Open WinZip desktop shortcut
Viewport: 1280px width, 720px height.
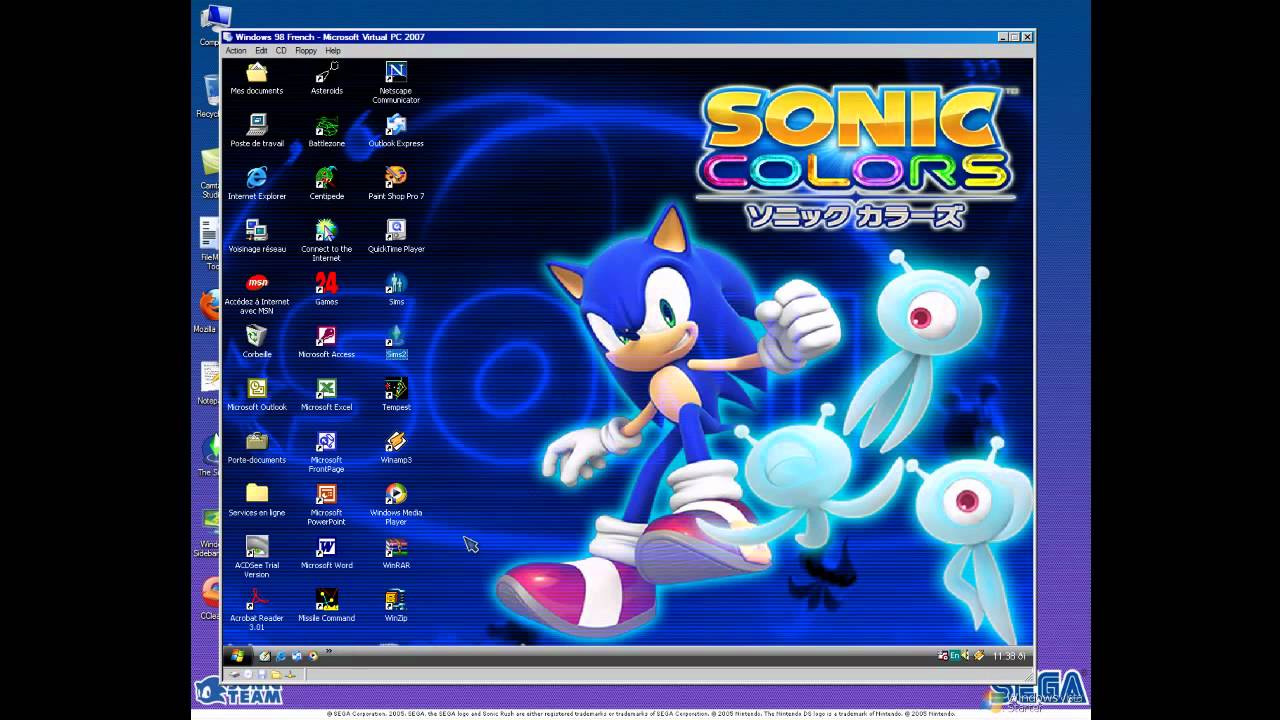(396, 606)
